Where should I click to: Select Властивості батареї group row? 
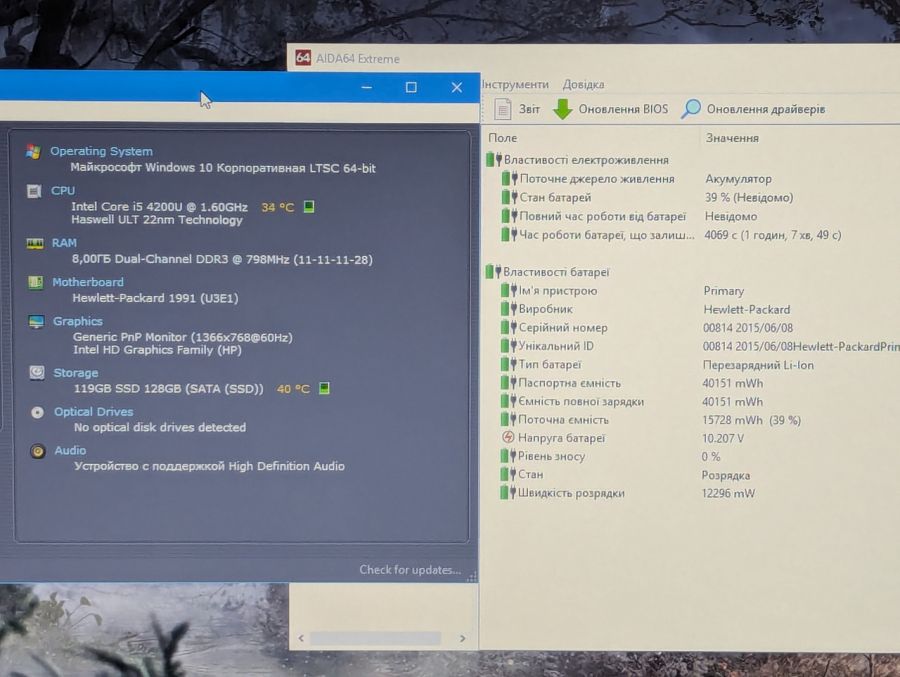(548, 272)
